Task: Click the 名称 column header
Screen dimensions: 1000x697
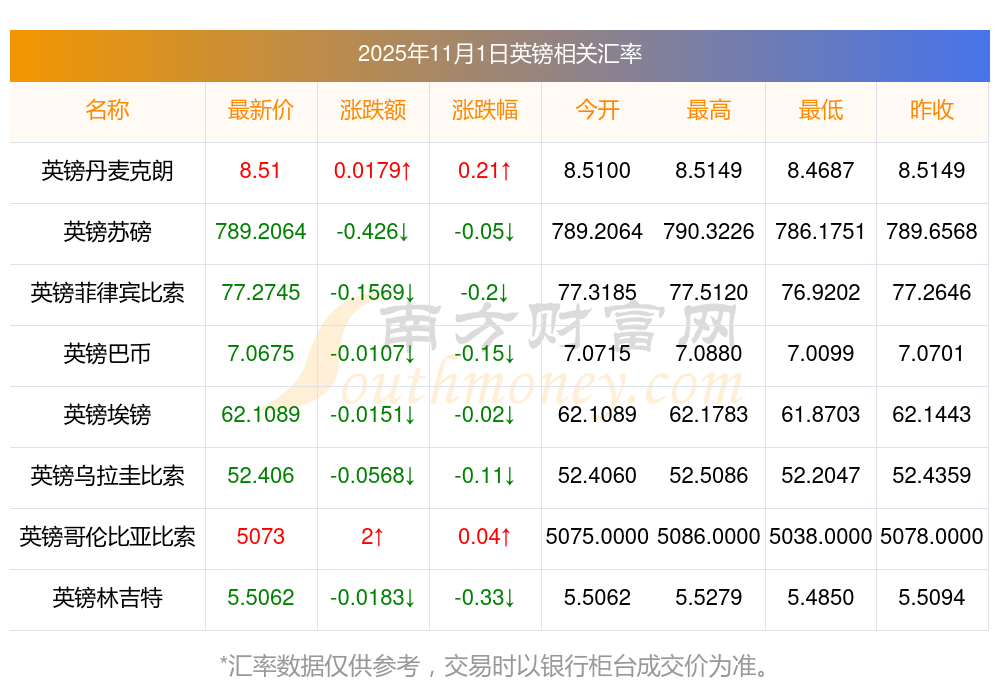Action: tap(107, 111)
